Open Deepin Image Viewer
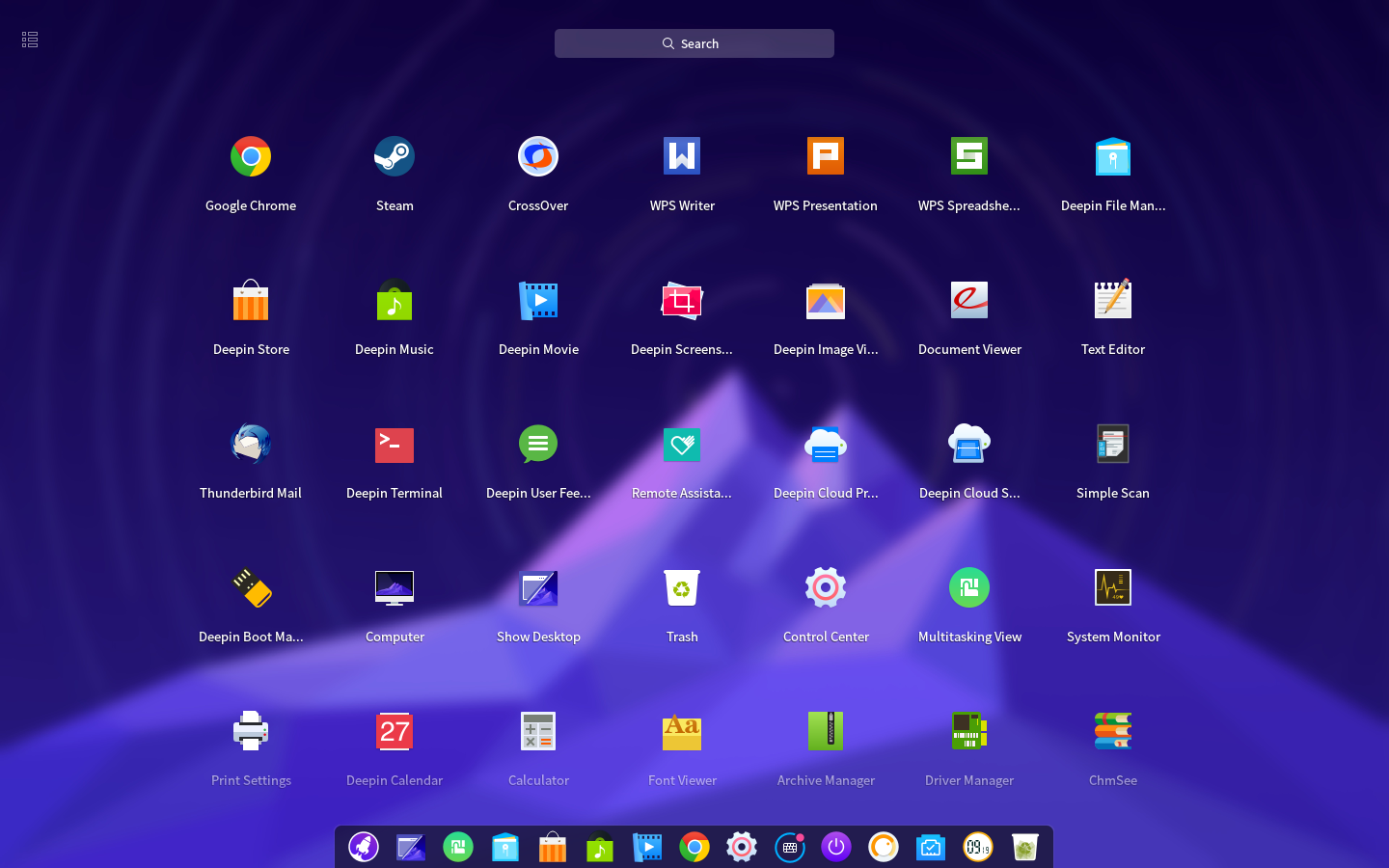 tap(826, 300)
